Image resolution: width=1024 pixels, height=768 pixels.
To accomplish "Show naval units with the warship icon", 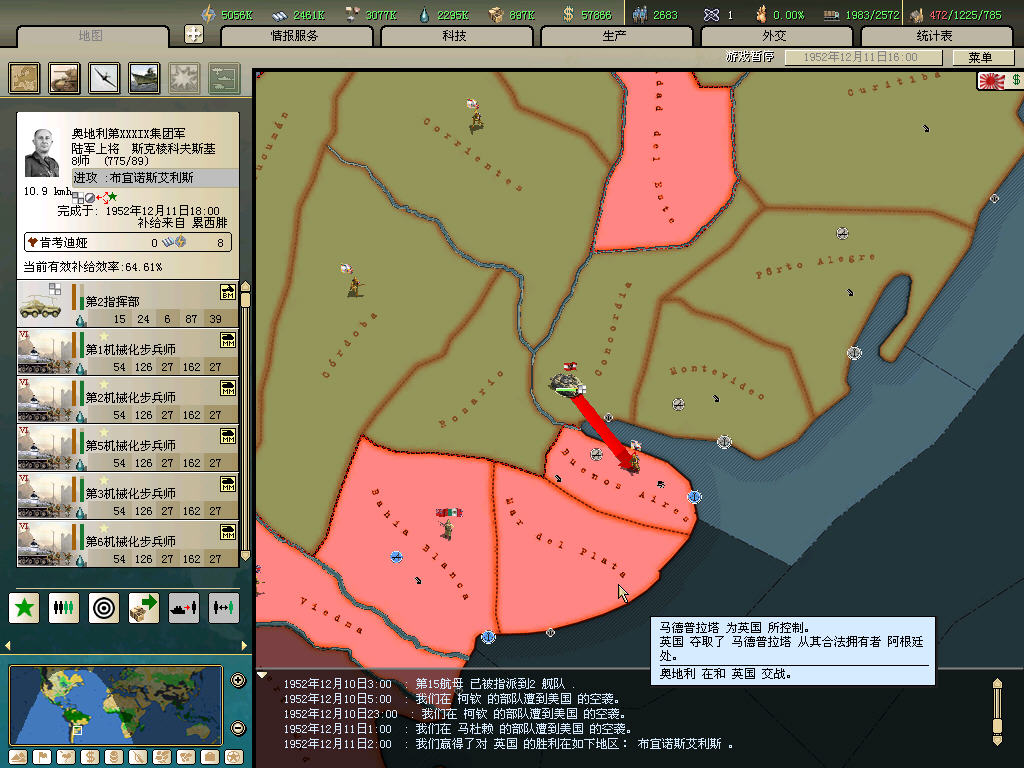I will coord(145,78).
